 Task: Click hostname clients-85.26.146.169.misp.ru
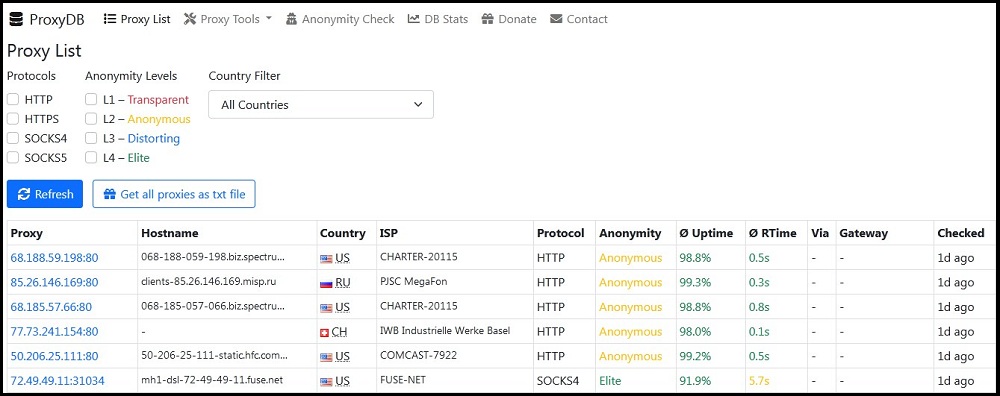coord(209,281)
